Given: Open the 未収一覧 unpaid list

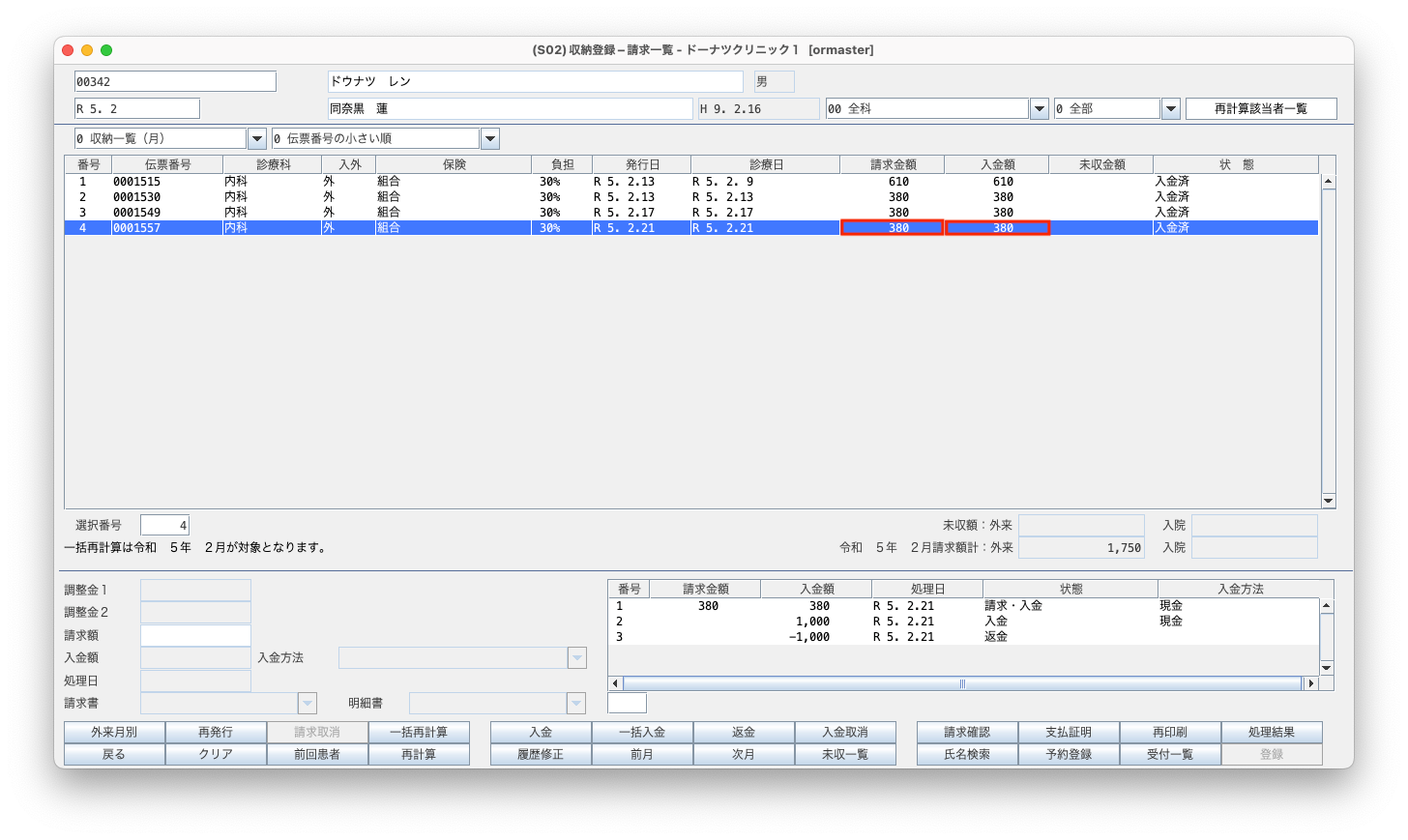Looking at the screenshot, I should [844, 754].
